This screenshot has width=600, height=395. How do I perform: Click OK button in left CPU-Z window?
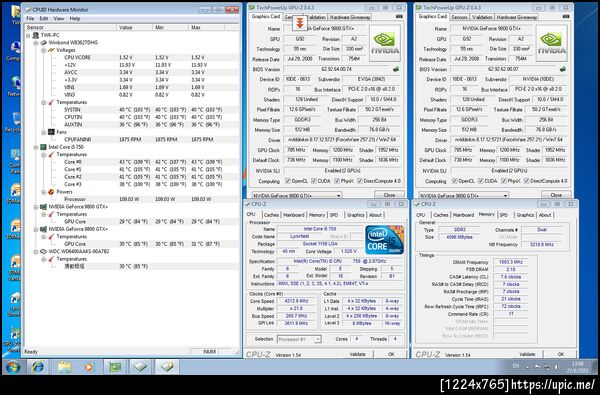tap(391, 354)
